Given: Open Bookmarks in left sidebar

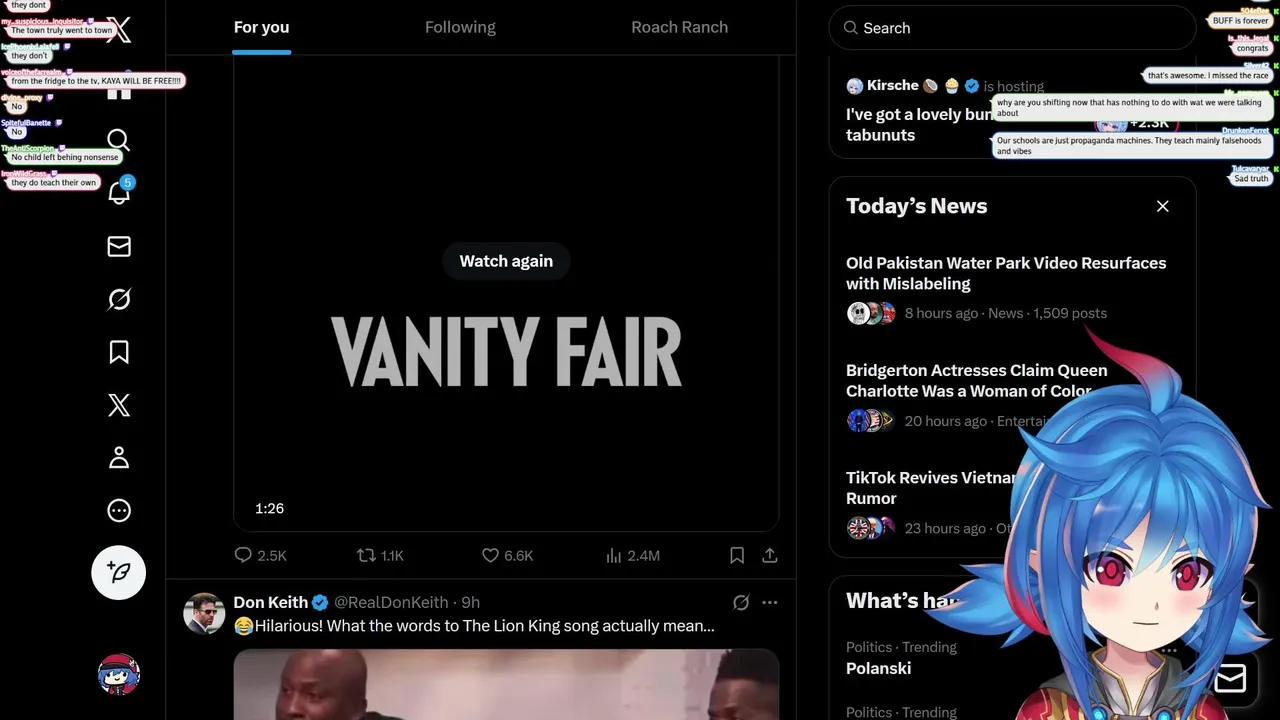Looking at the screenshot, I should 119,352.
